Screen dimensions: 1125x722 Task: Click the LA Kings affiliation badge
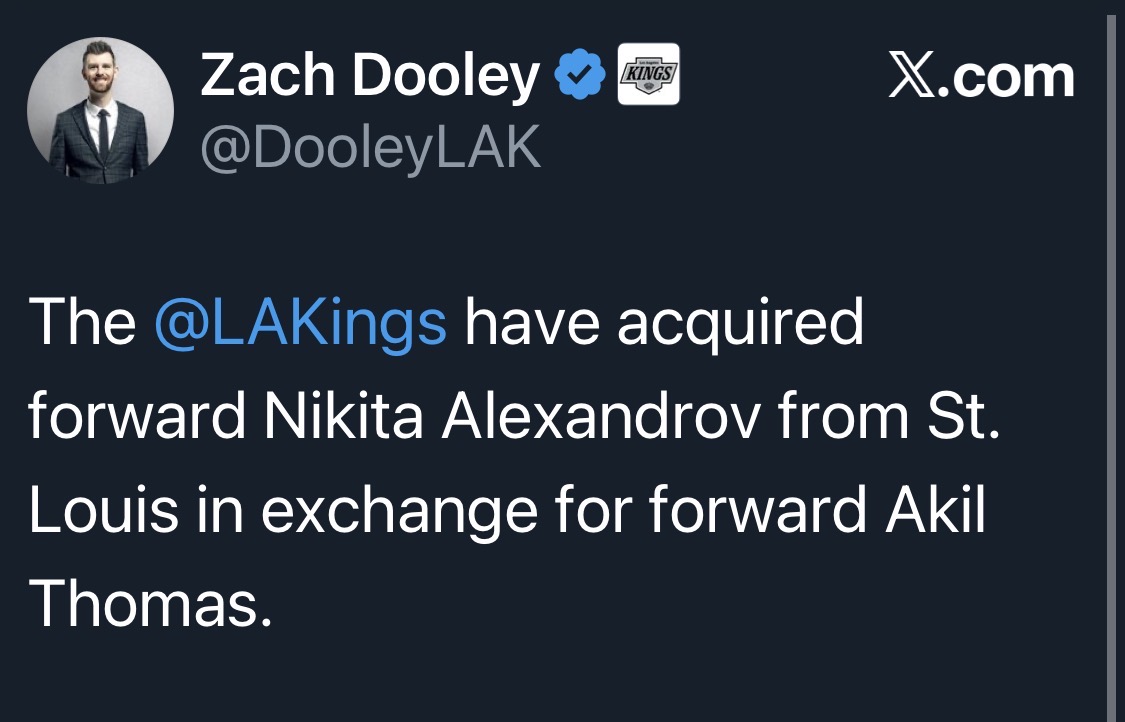649,74
